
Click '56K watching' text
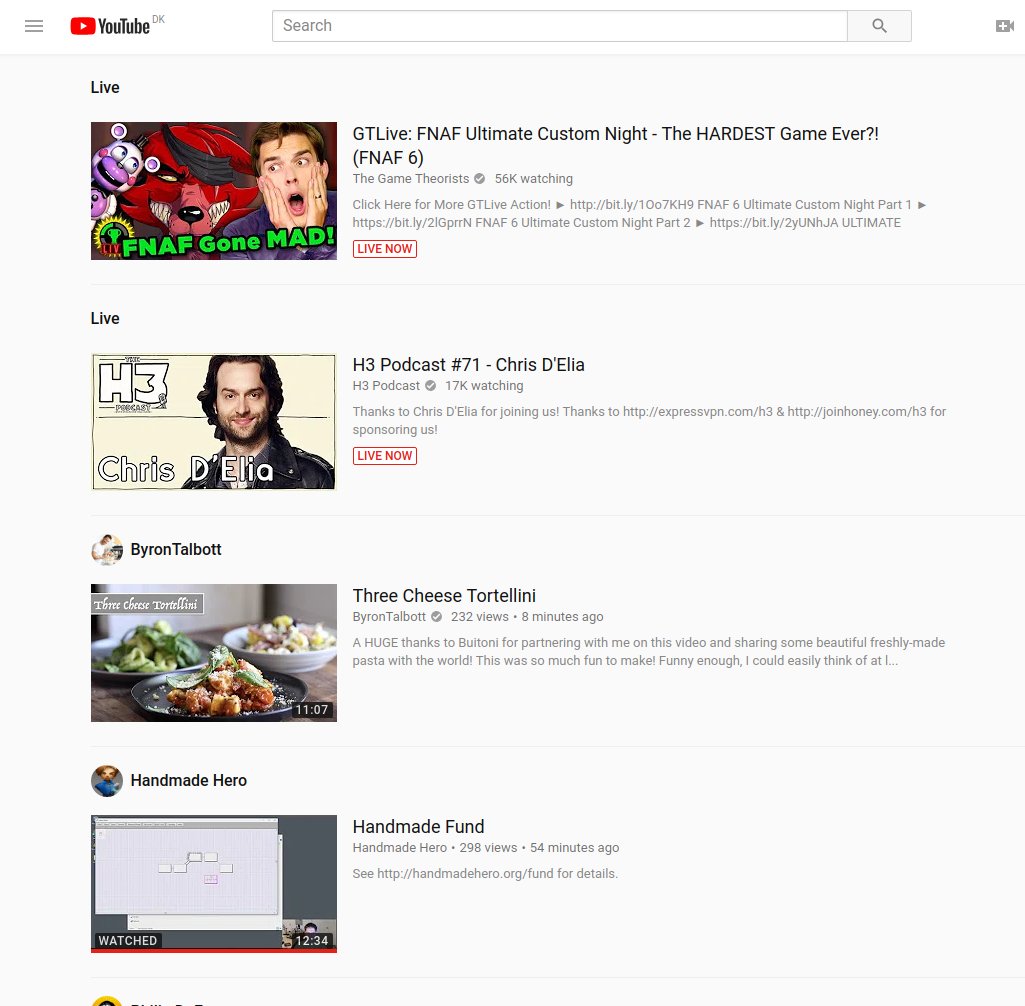click(x=533, y=178)
